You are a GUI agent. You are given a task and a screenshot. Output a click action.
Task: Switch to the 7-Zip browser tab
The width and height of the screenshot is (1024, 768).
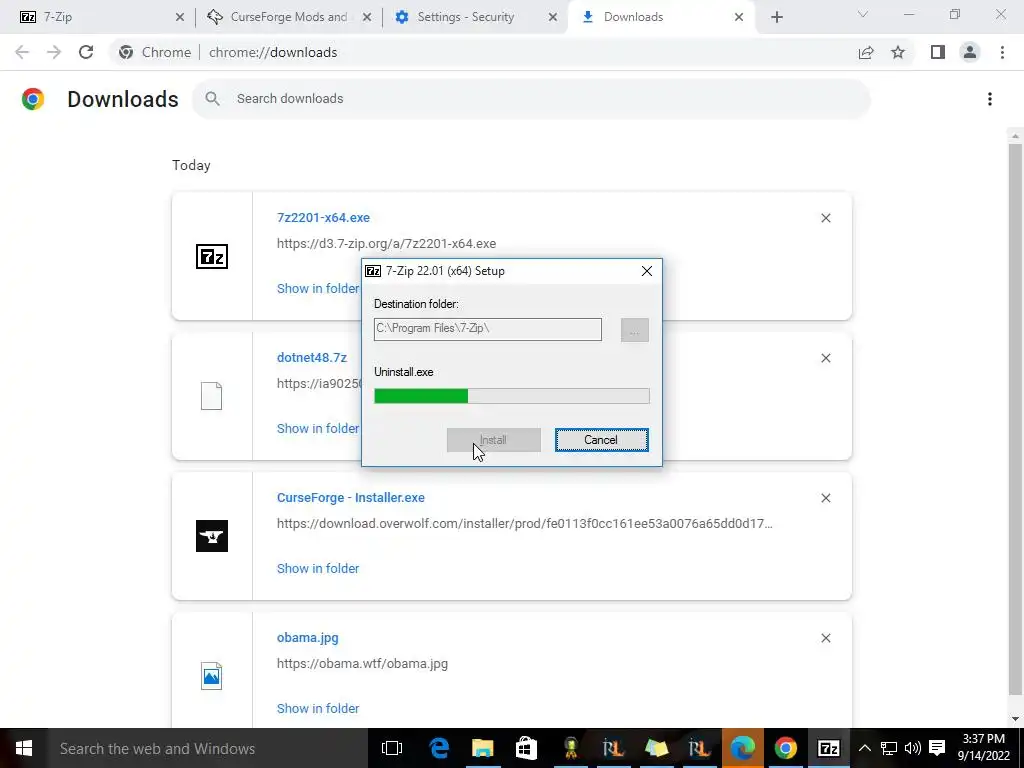[98, 17]
